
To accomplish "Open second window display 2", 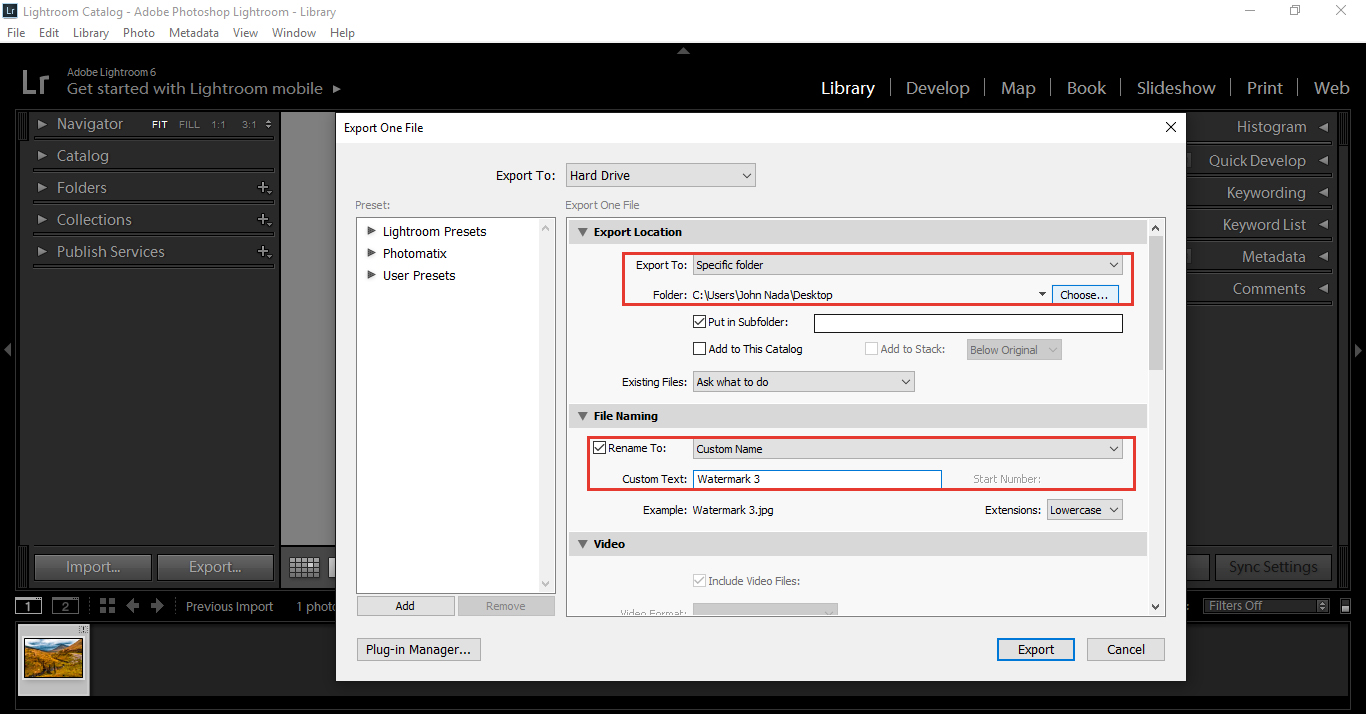I will [x=65, y=606].
